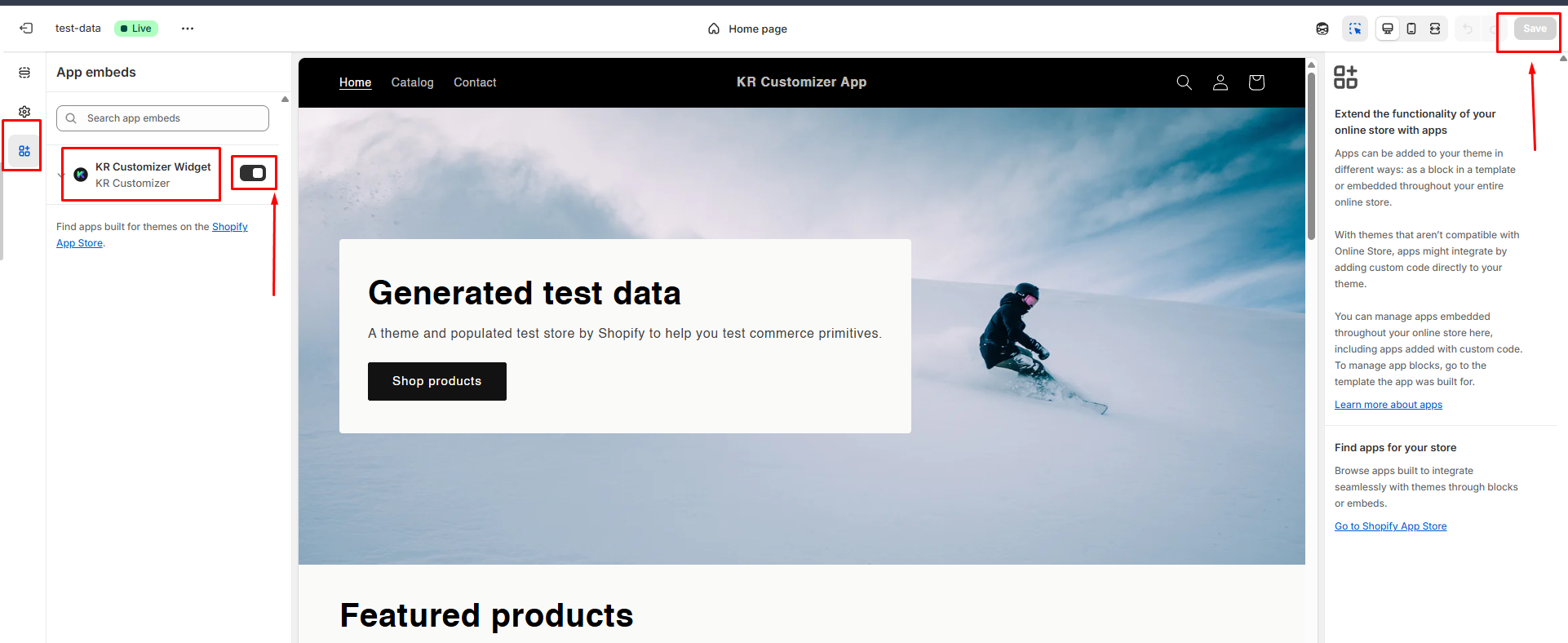Screen dimensions: 1568x643
Task: Open Contact in store navigation
Action: click(475, 82)
